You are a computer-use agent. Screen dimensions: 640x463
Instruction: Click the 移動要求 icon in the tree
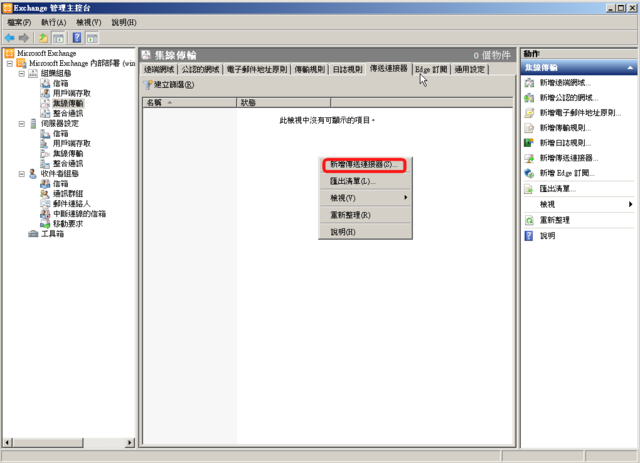(45, 224)
